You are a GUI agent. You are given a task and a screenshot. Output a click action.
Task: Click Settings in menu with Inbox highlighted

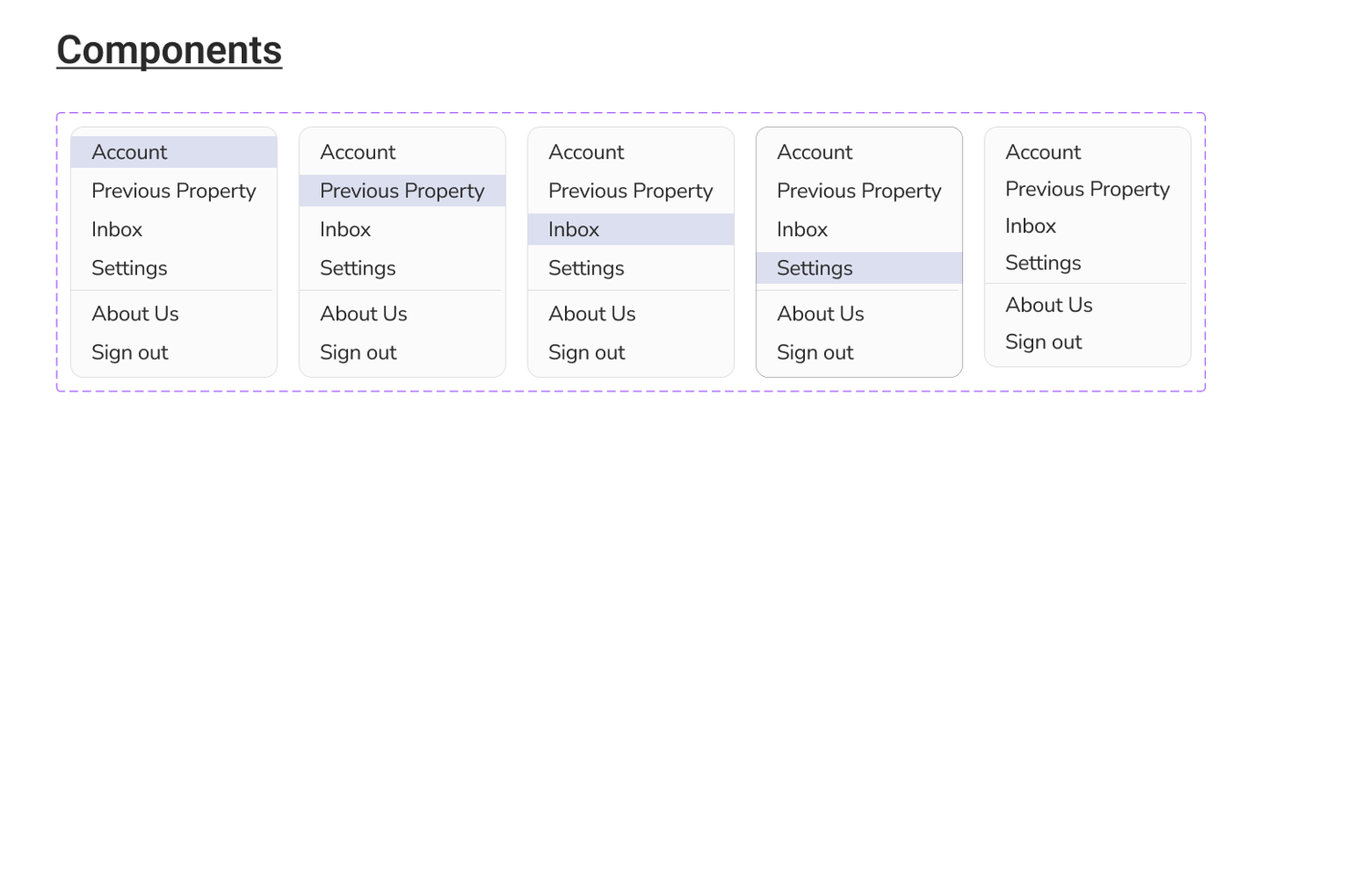click(586, 268)
